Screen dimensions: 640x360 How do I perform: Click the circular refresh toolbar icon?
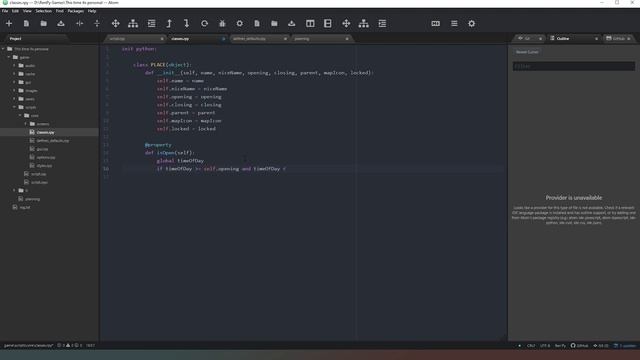(x=204, y=24)
